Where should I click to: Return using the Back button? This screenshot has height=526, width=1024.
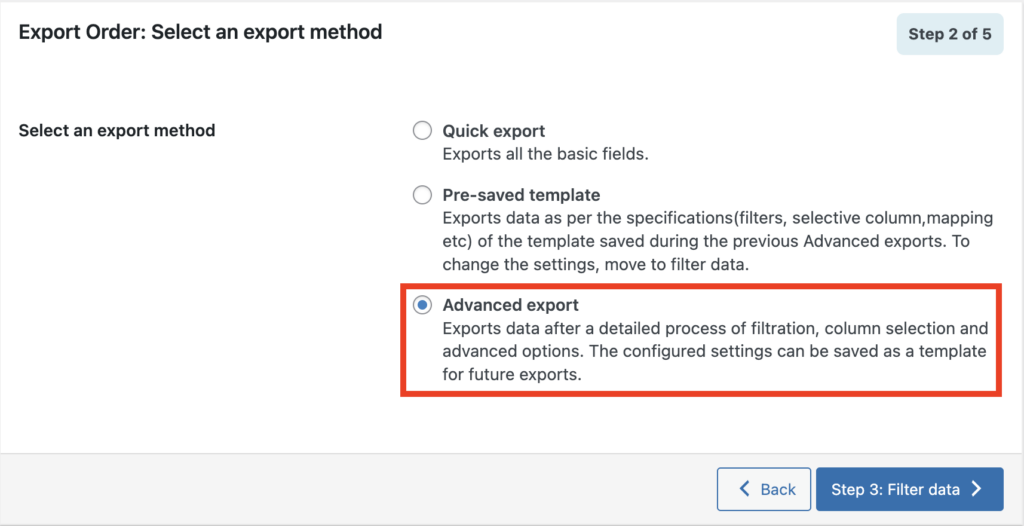(764, 489)
